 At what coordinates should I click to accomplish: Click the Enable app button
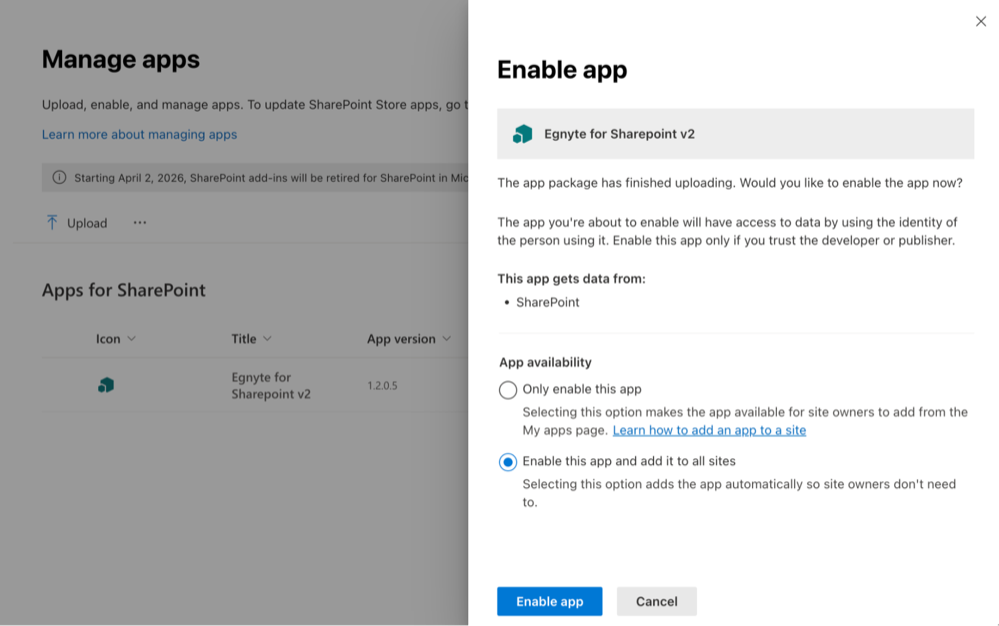549,601
